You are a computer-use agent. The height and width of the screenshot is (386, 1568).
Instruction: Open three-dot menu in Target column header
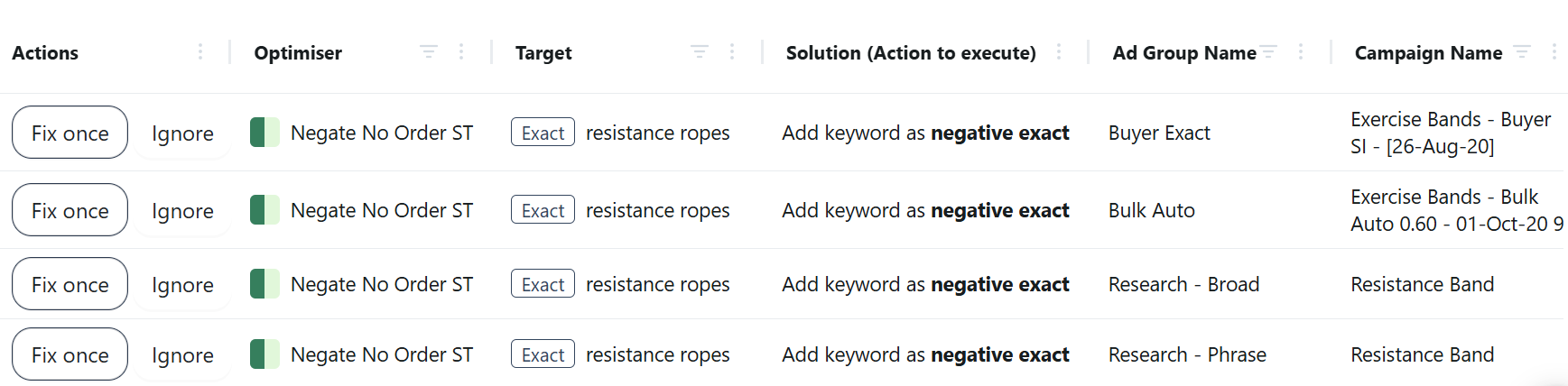tap(732, 52)
